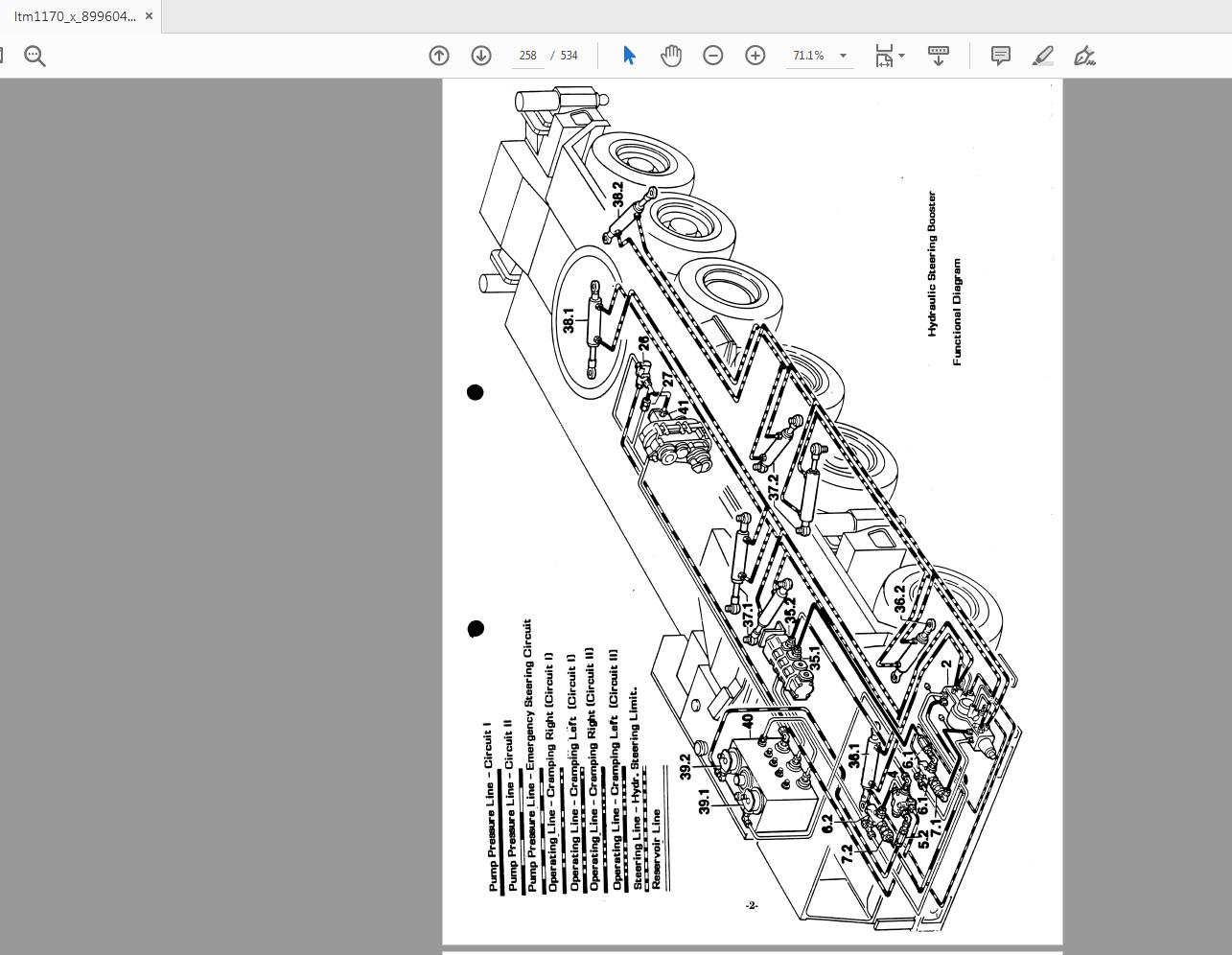This screenshot has width=1232, height=955.
Task: Toggle the page fit display mode
Action: 884,56
